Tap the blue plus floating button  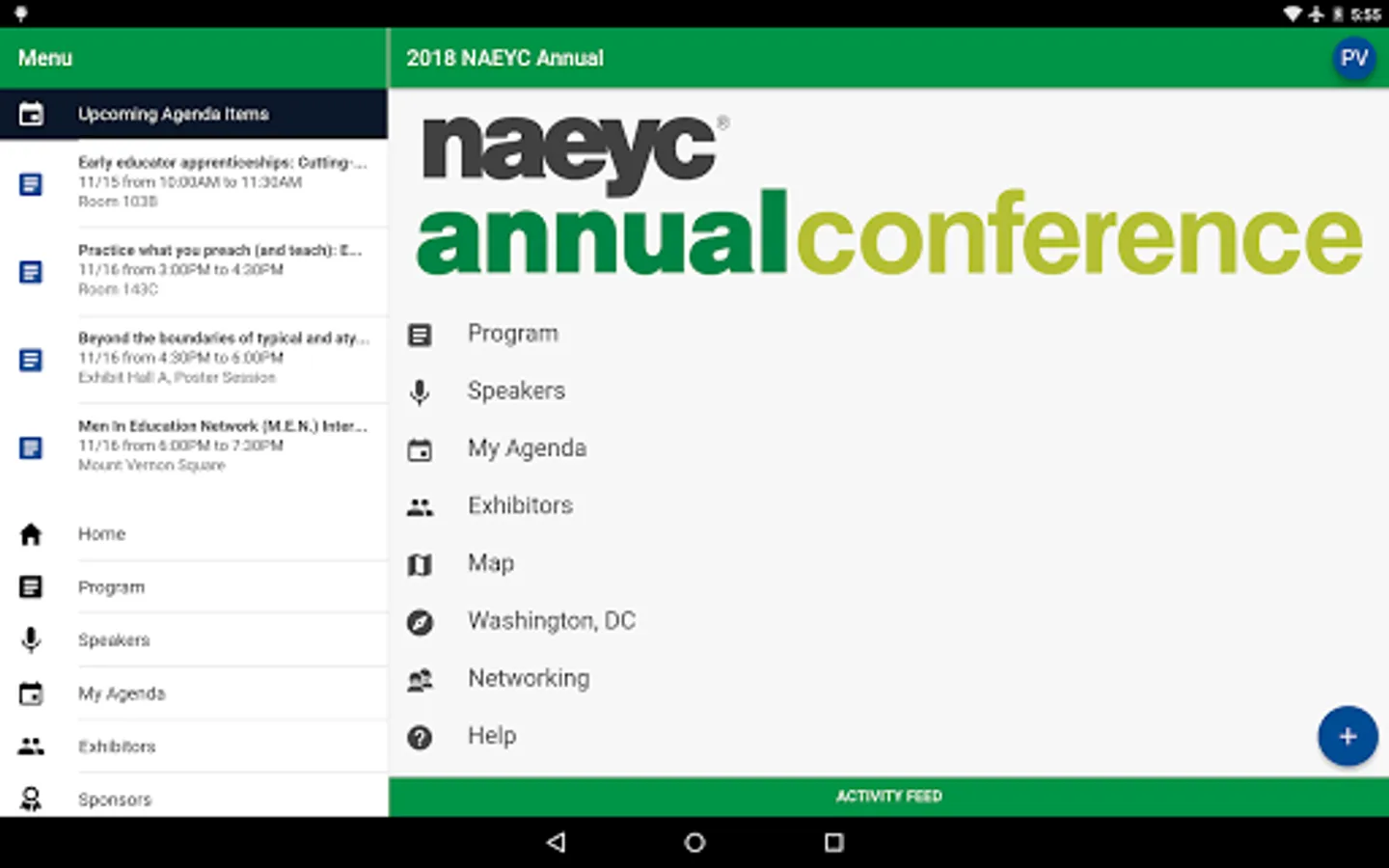pos(1348,736)
